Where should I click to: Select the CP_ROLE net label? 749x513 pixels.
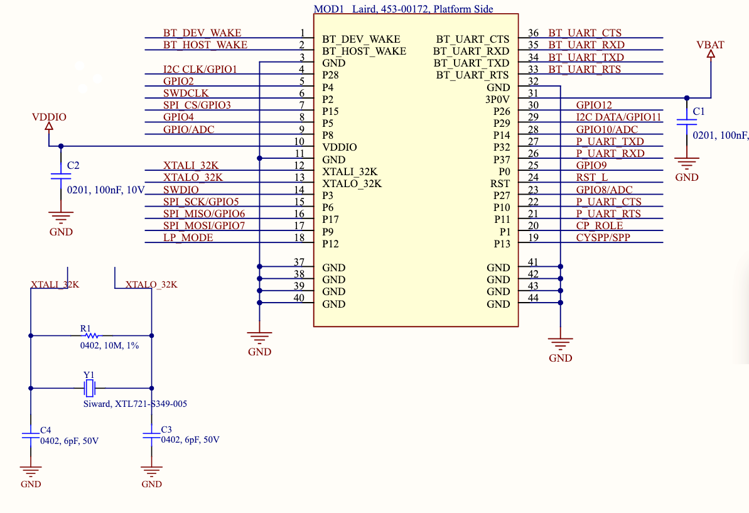(x=599, y=225)
